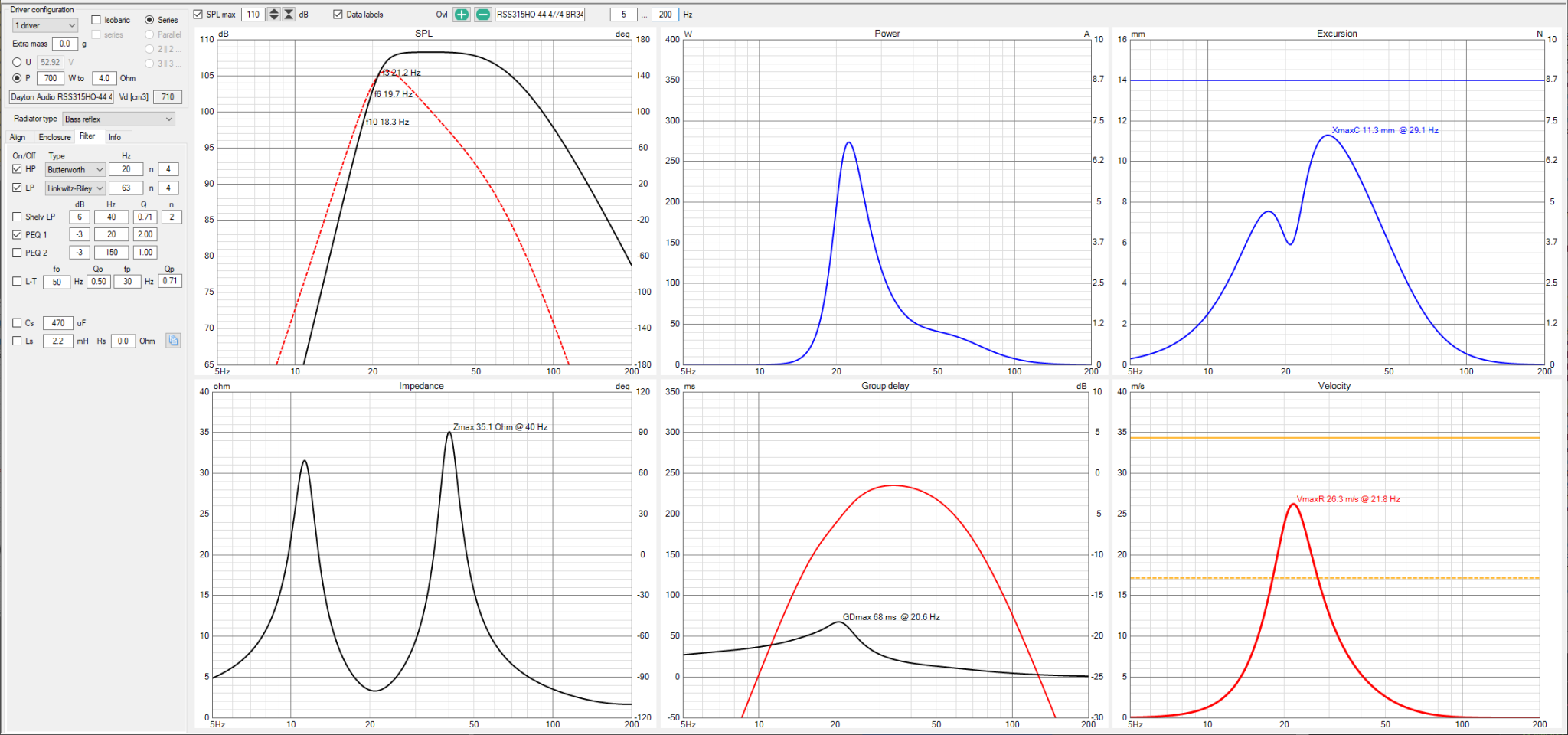Viewport: 1568px width, 735px height.
Task: Select the U voltage radio button
Action: point(17,62)
